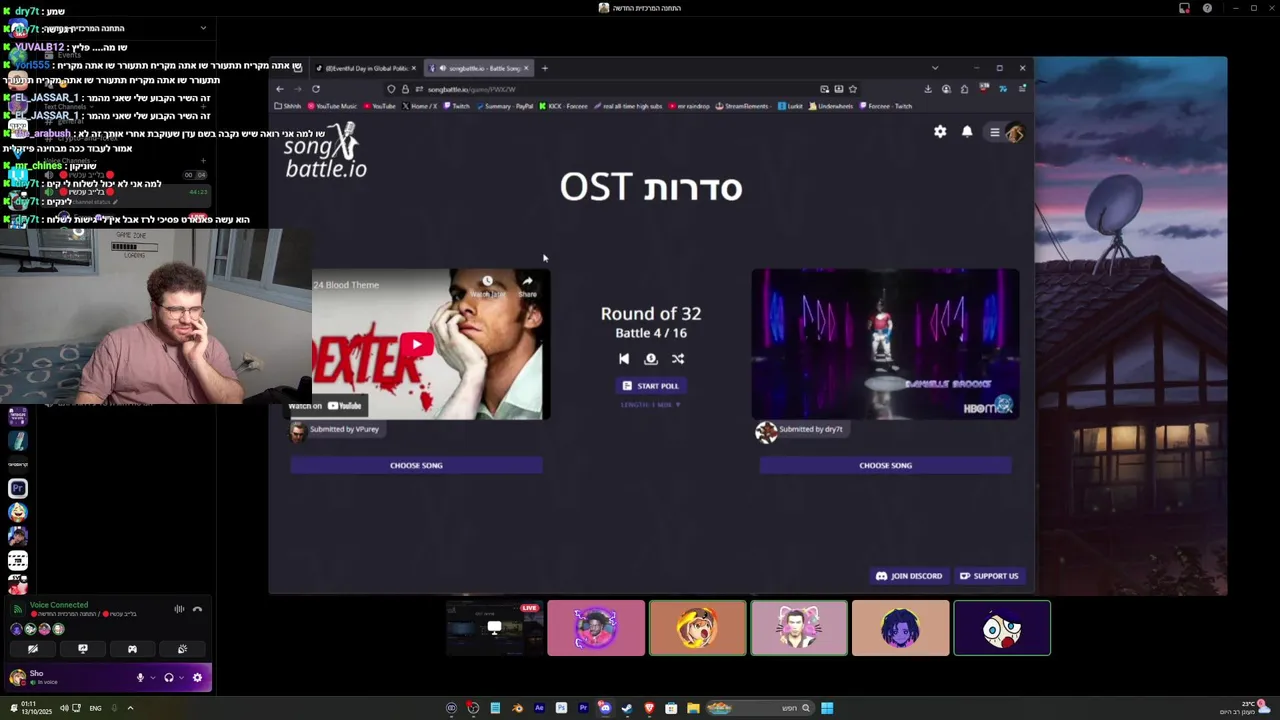Open the hamburger menu next to profile avatar
Viewport: 1280px width, 720px height.
point(994,132)
